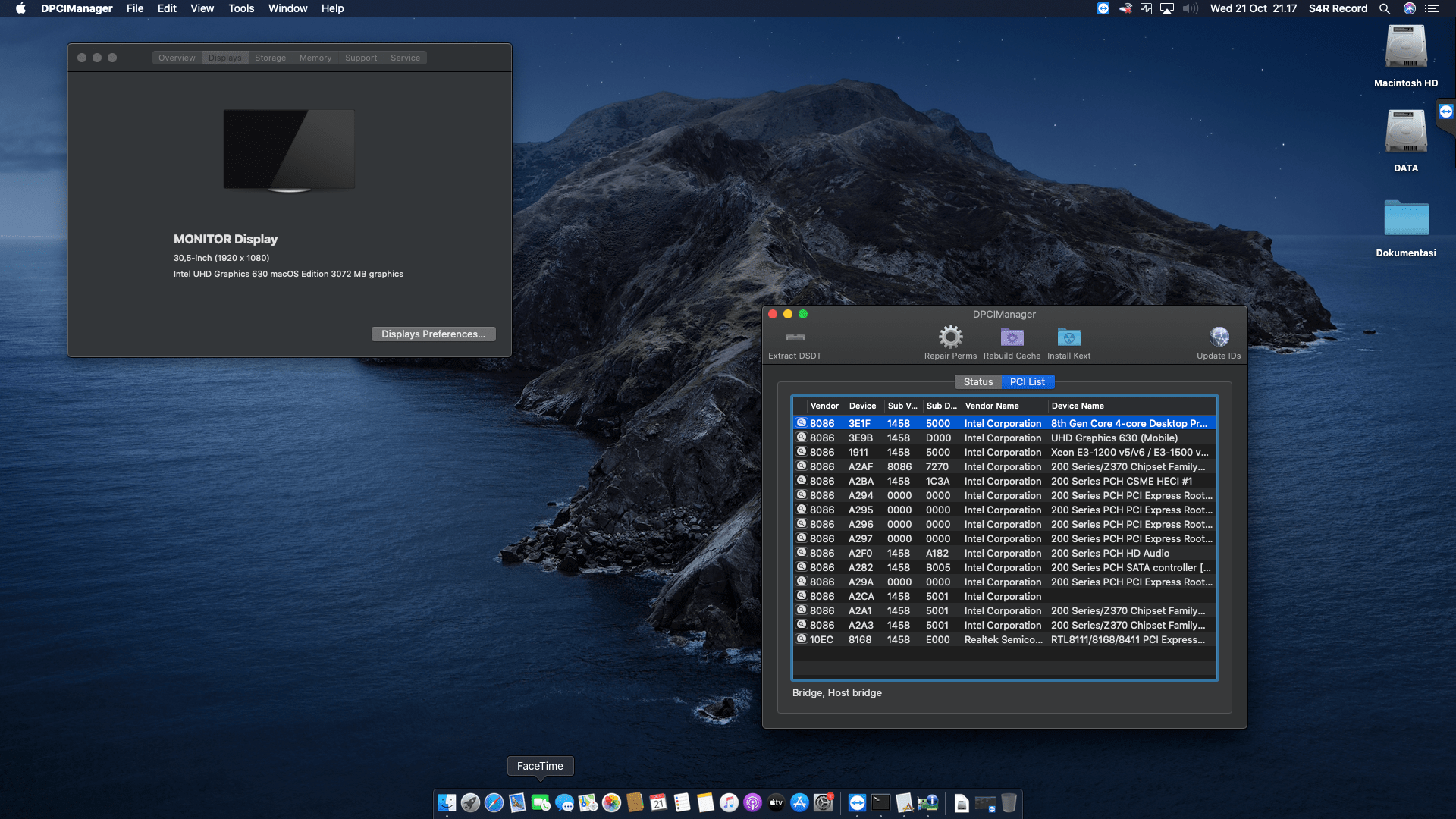Open Install Kext in DPCIManager
Viewport: 1456px width, 819px height.
[x=1068, y=336]
